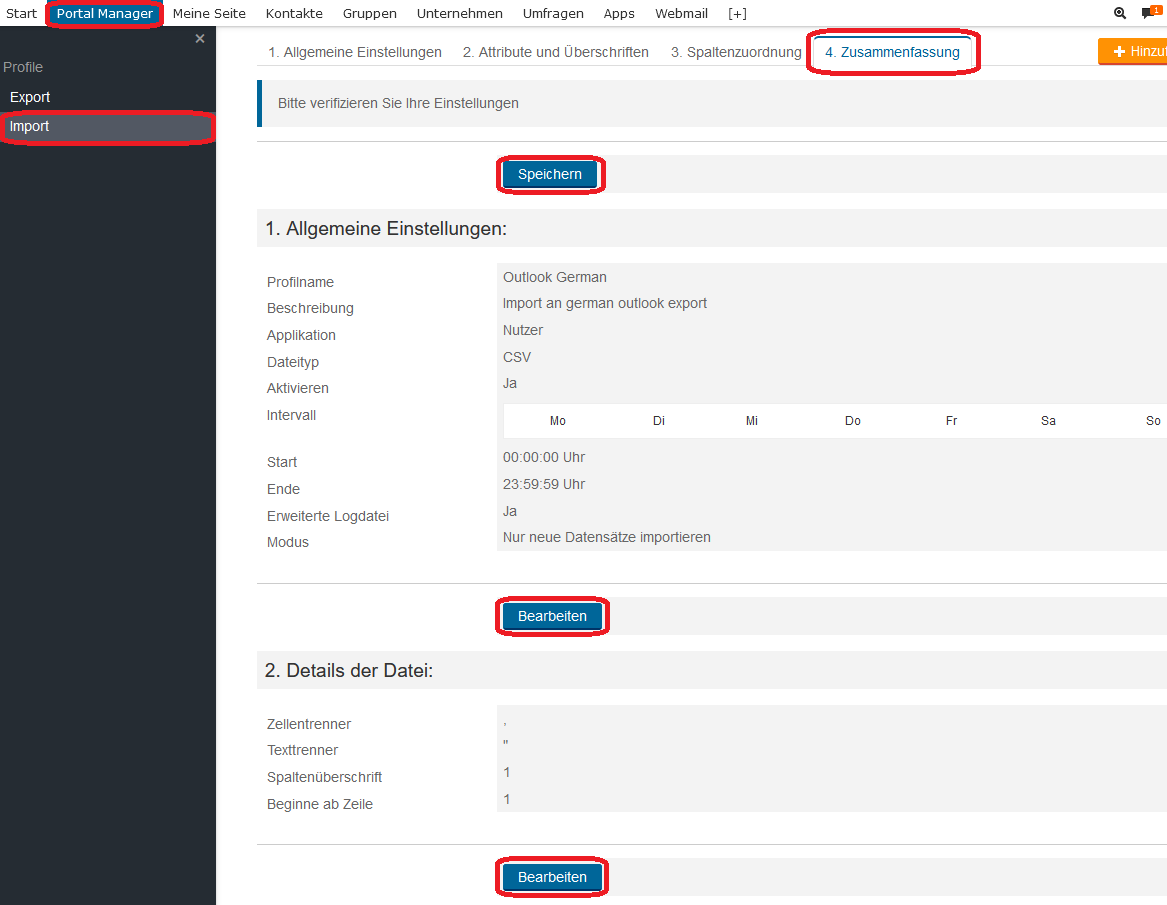
Task: Click the Speichern button
Action: pyautogui.click(x=550, y=175)
